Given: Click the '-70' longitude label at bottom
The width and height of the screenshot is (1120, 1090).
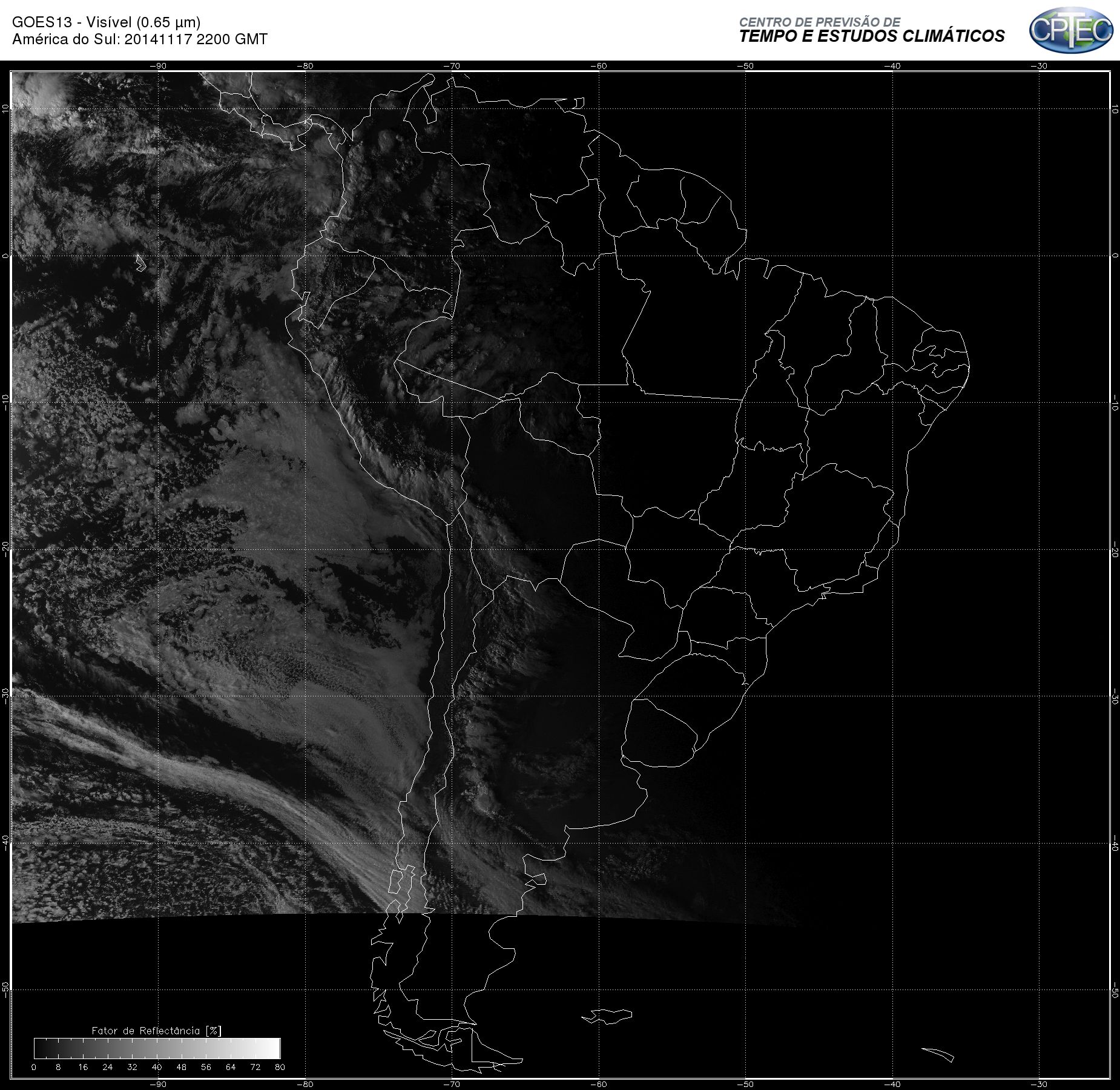Looking at the screenshot, I should [x=452, y=1084].
